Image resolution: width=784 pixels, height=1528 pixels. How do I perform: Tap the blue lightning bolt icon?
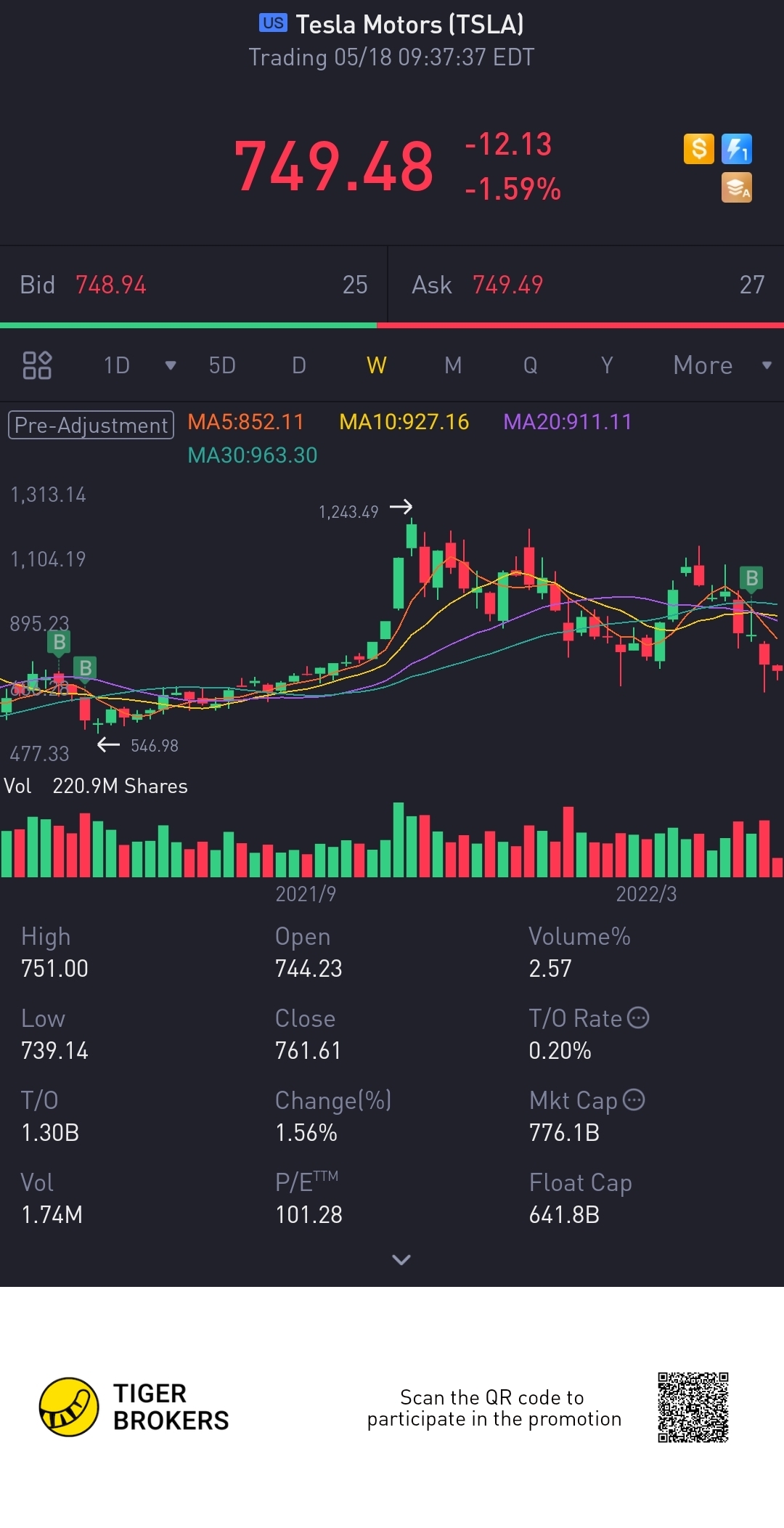click(x=737, y=149)
